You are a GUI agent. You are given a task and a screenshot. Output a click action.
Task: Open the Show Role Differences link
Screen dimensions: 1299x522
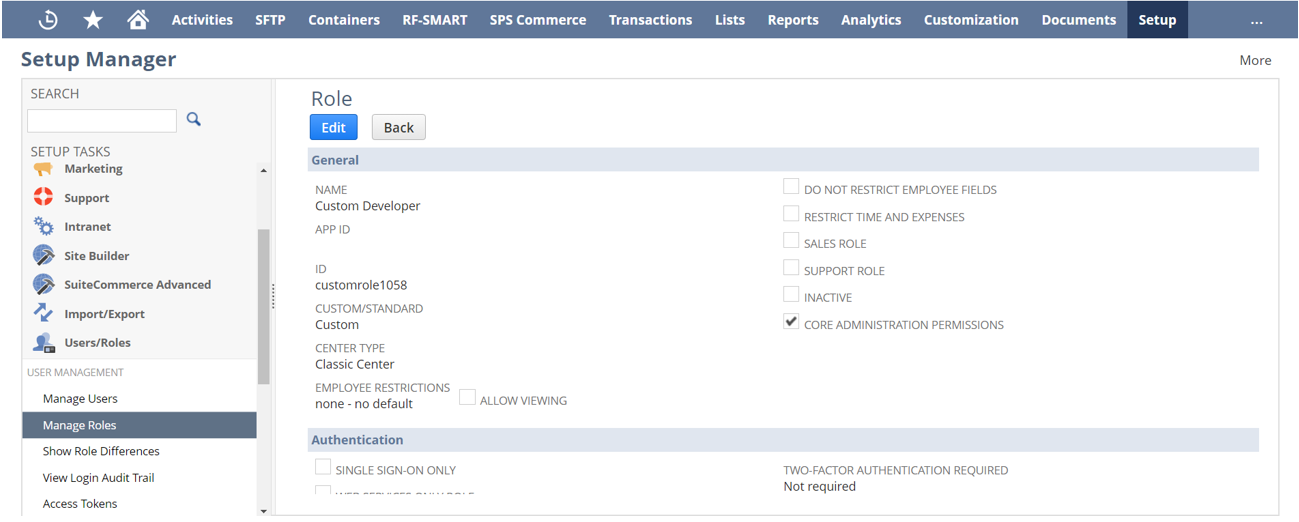tap(101, 451)
